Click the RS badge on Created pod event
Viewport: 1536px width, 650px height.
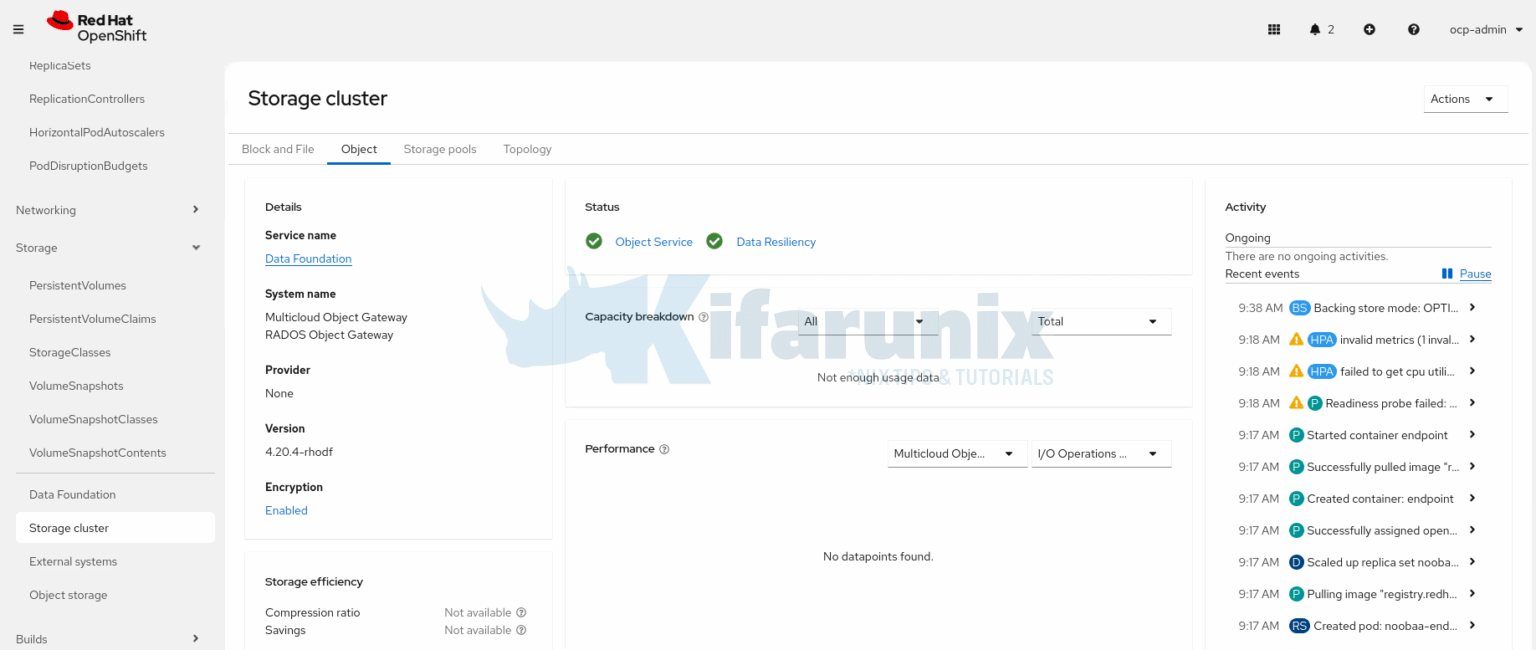1299,626
